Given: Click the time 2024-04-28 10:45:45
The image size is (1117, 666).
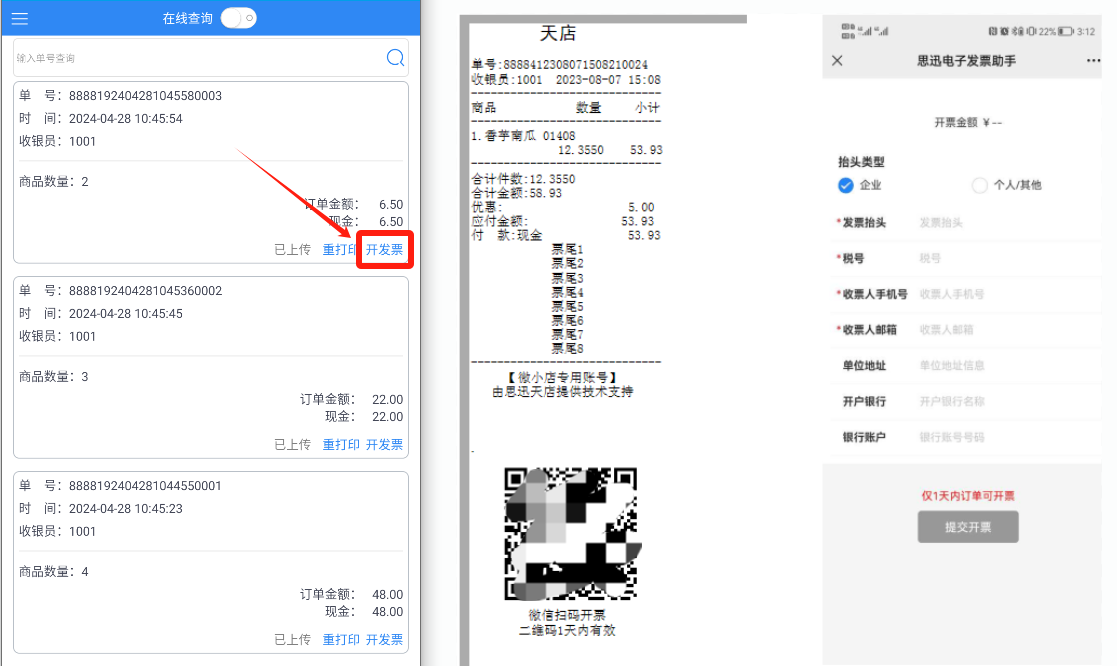Looking at the screenshot, I should click(126, 313).
